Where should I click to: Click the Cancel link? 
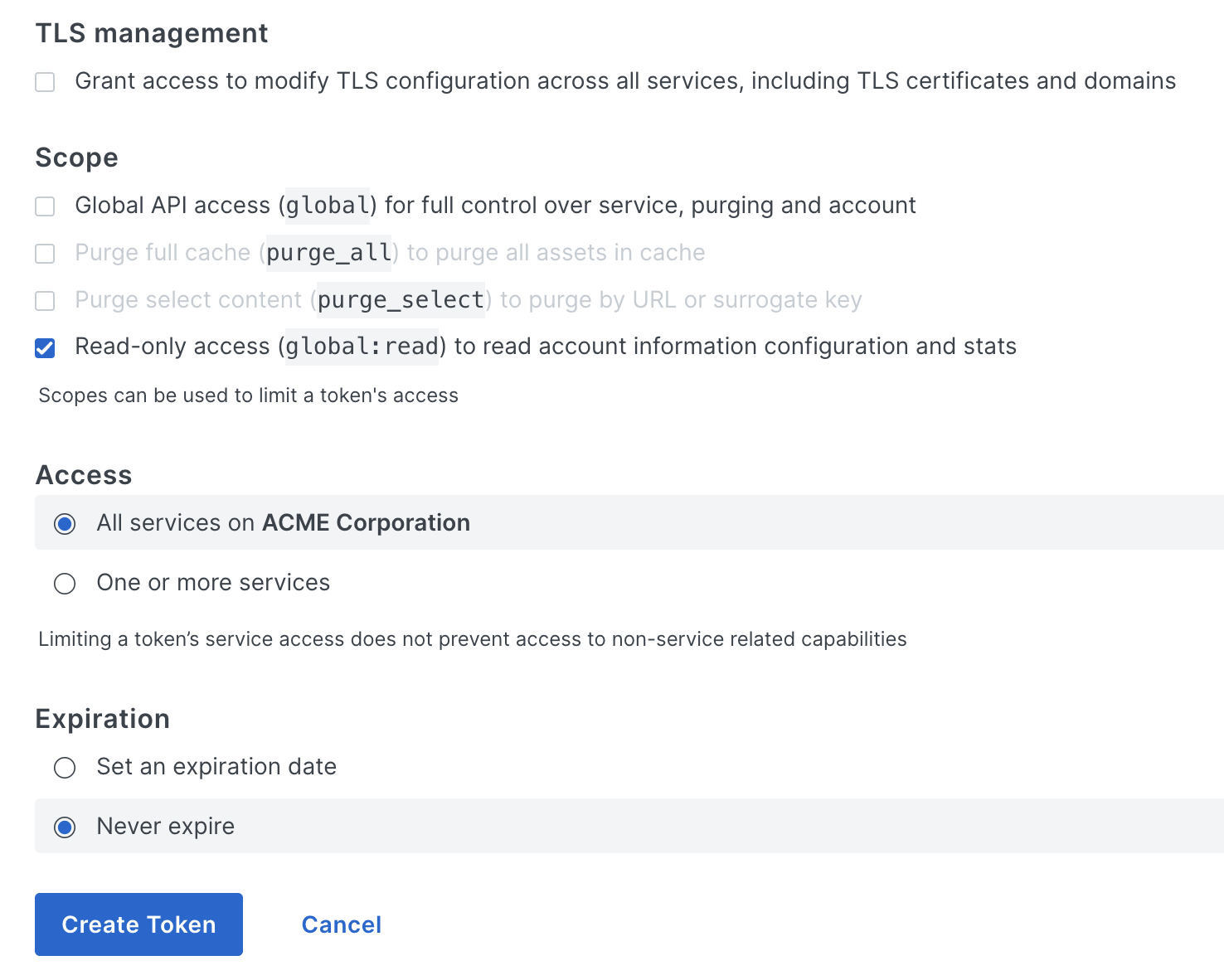(x=341, y=924)
